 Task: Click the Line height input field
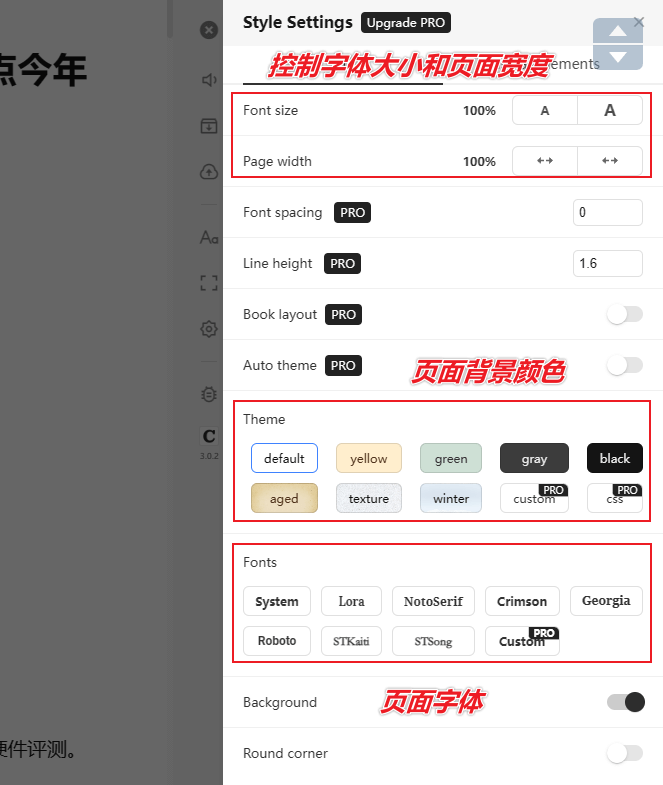pos(607,263)
